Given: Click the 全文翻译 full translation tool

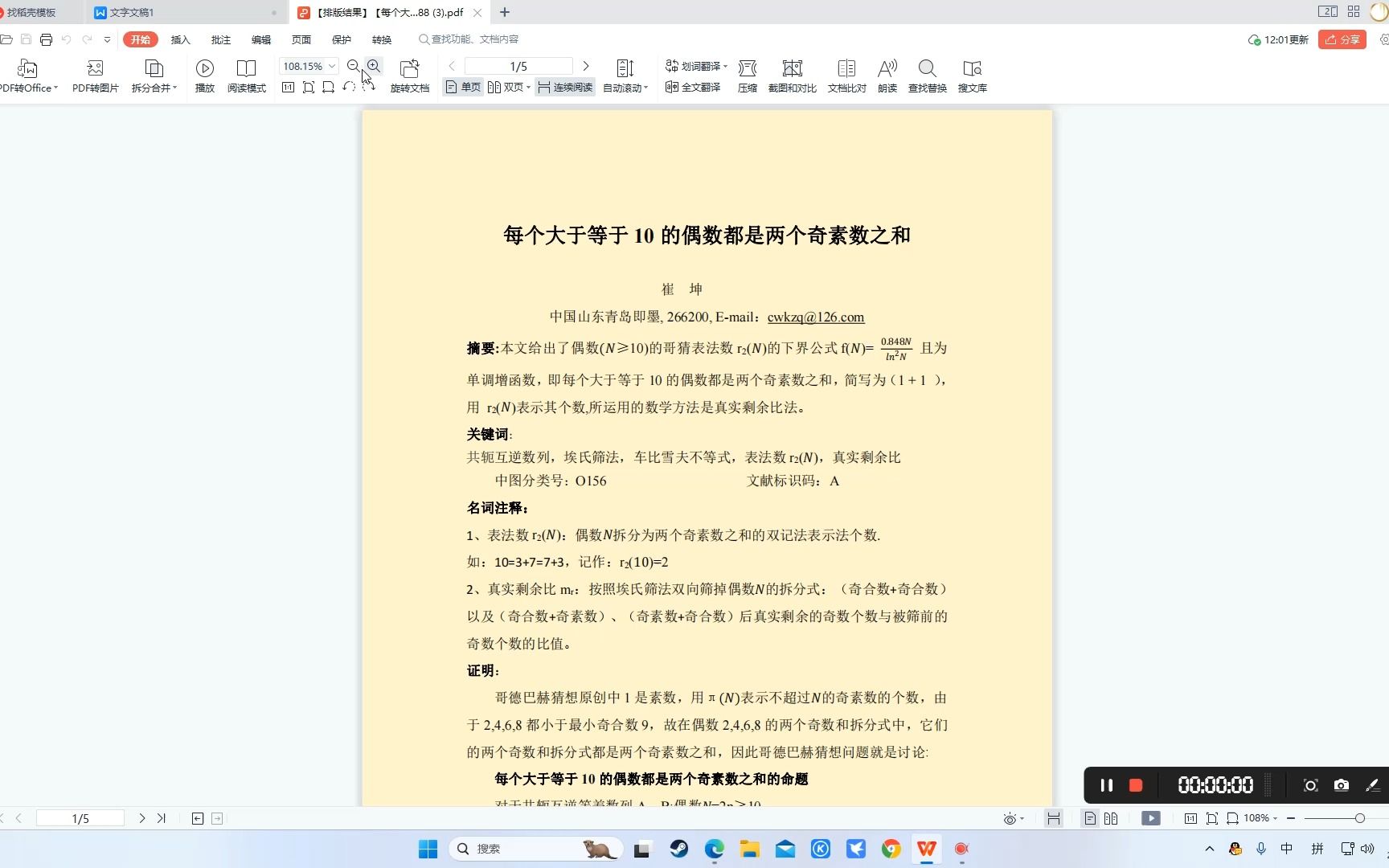Looking at the screenshot, I should click(x=693, y=87).
